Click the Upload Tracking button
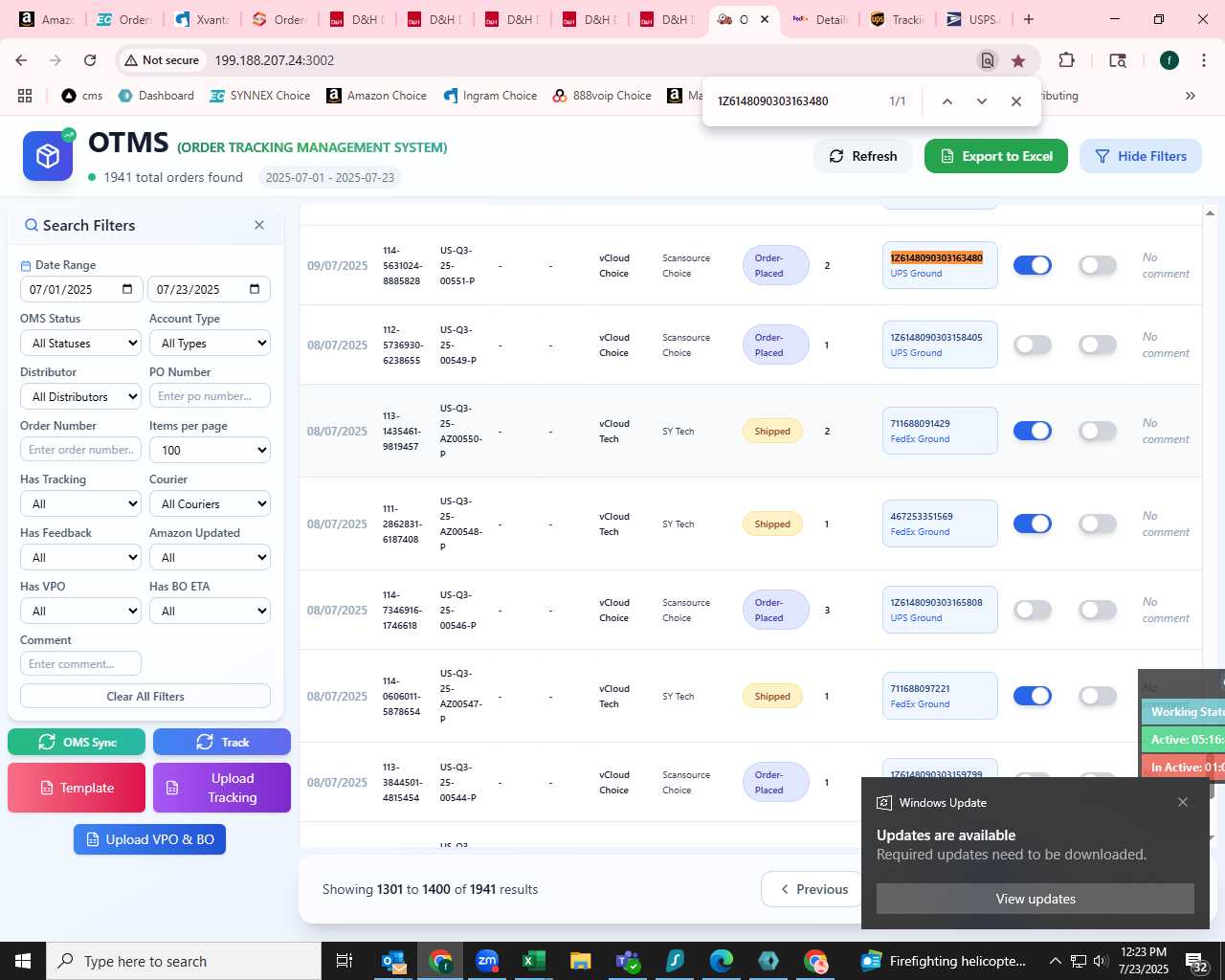 (222, 788)
